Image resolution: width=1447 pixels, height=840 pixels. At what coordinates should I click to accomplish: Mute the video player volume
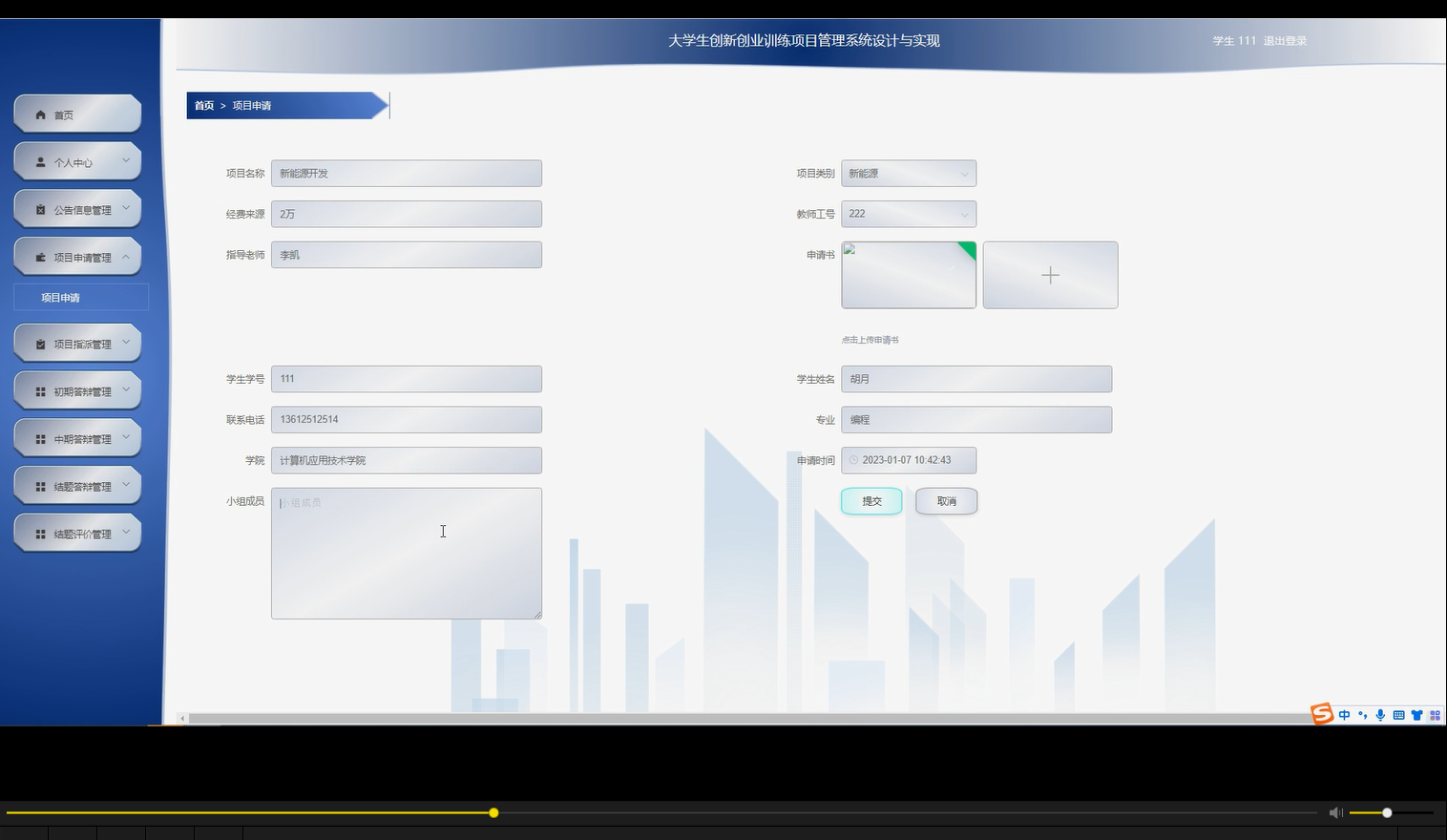click(1335, 812)
